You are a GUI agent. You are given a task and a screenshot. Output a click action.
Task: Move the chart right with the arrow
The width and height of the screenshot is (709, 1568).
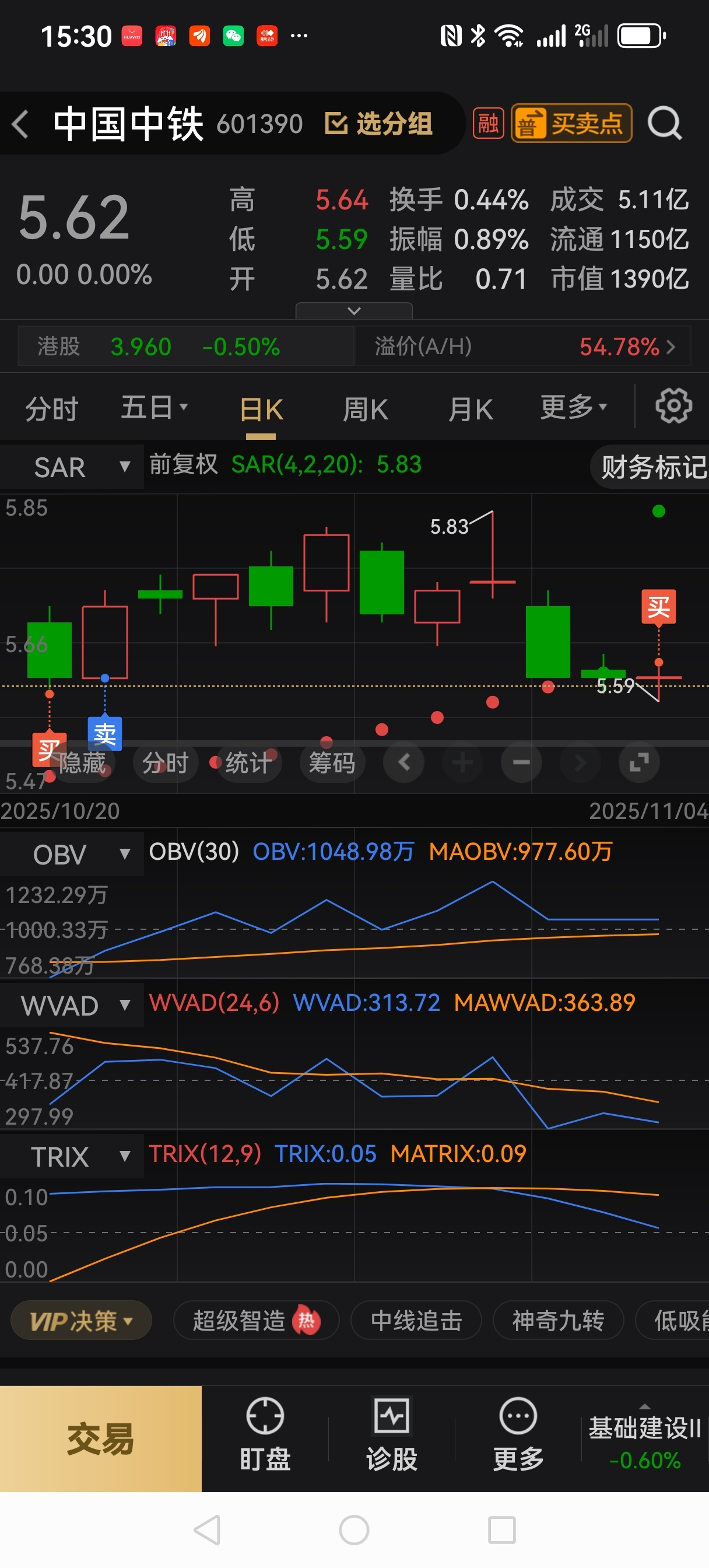pos(580,762)
